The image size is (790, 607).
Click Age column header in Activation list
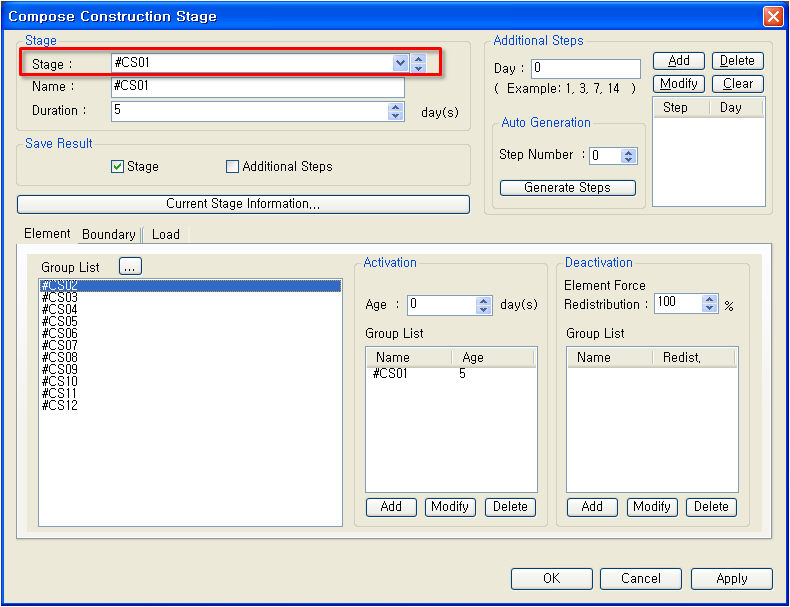(492, 358)
